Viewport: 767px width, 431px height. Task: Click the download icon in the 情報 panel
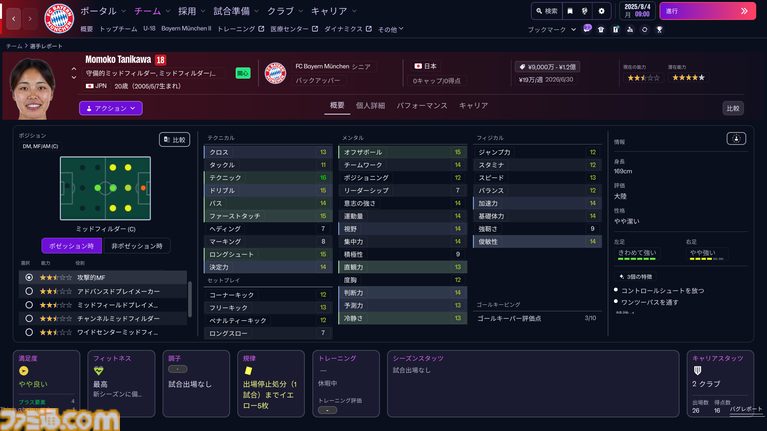735,139
